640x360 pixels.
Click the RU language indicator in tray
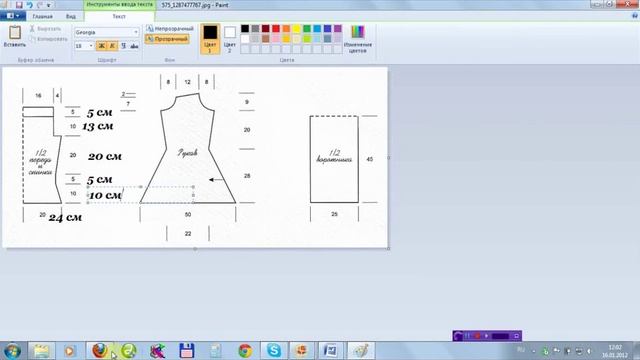click(521, 350)
